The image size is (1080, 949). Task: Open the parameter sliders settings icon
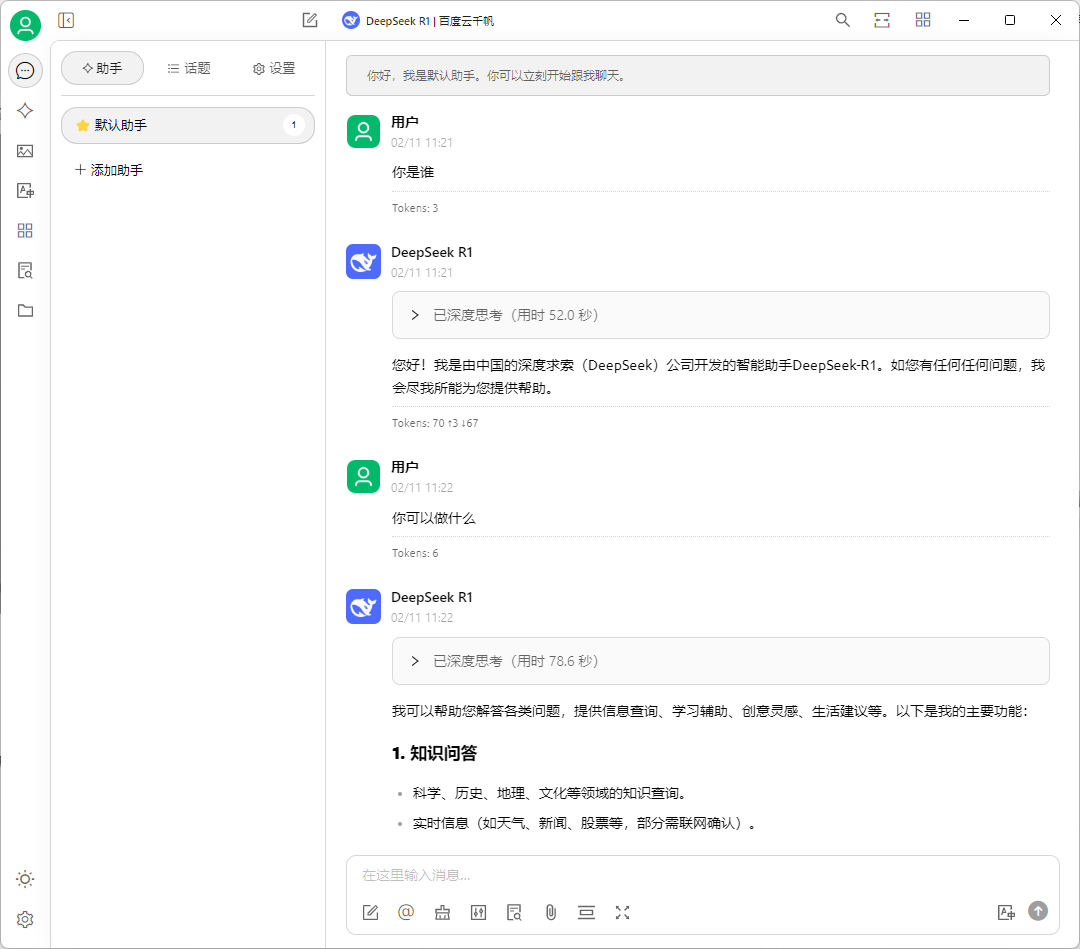(478, 912)
